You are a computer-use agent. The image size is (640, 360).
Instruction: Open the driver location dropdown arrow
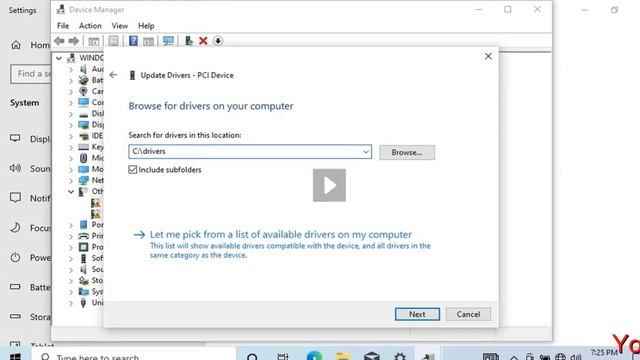[x=366, y=152]
